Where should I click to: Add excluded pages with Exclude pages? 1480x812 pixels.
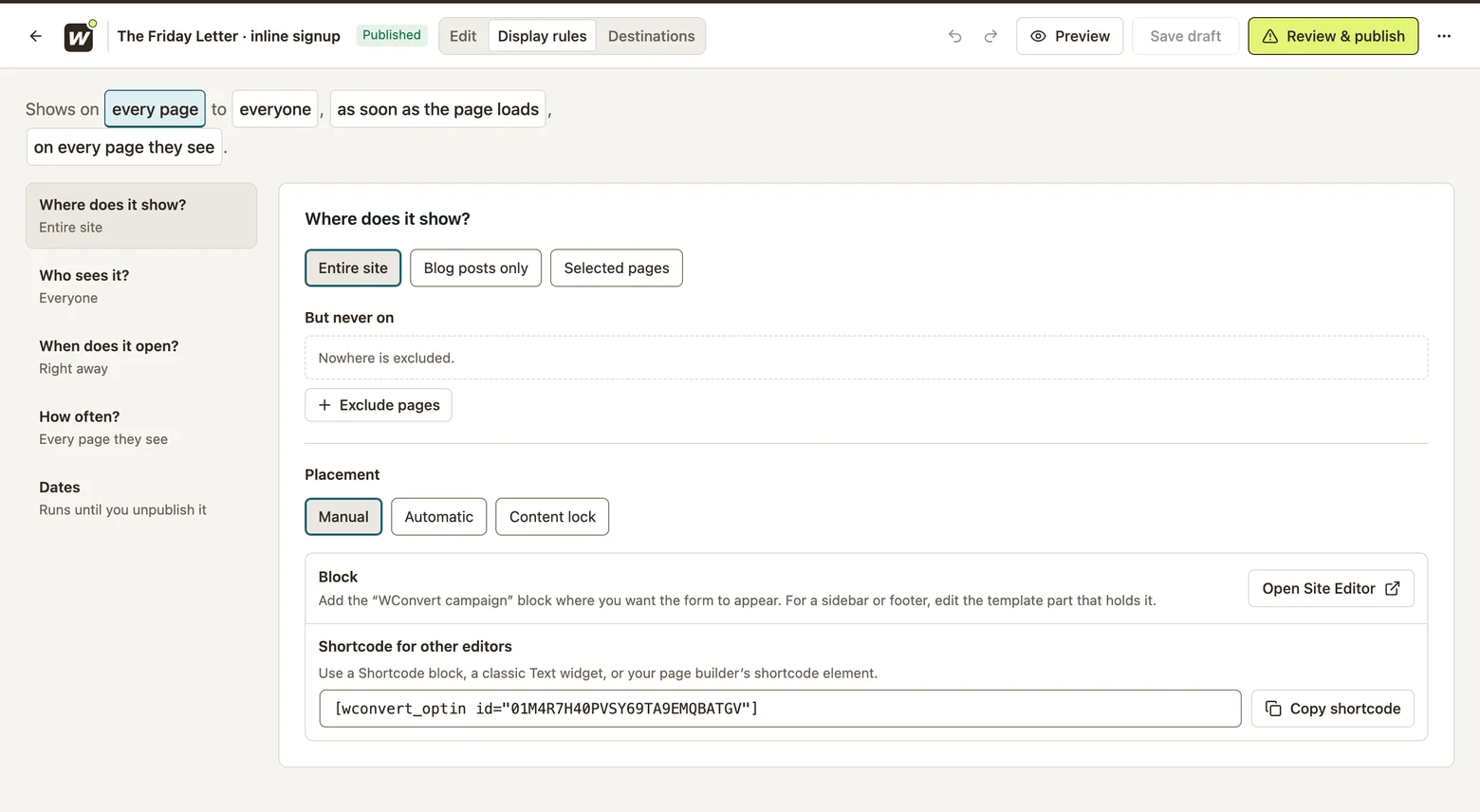379,405
